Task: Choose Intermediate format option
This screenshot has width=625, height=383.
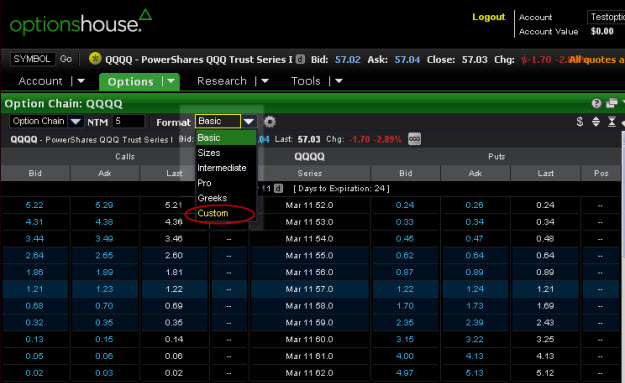Action: [226, 168]
